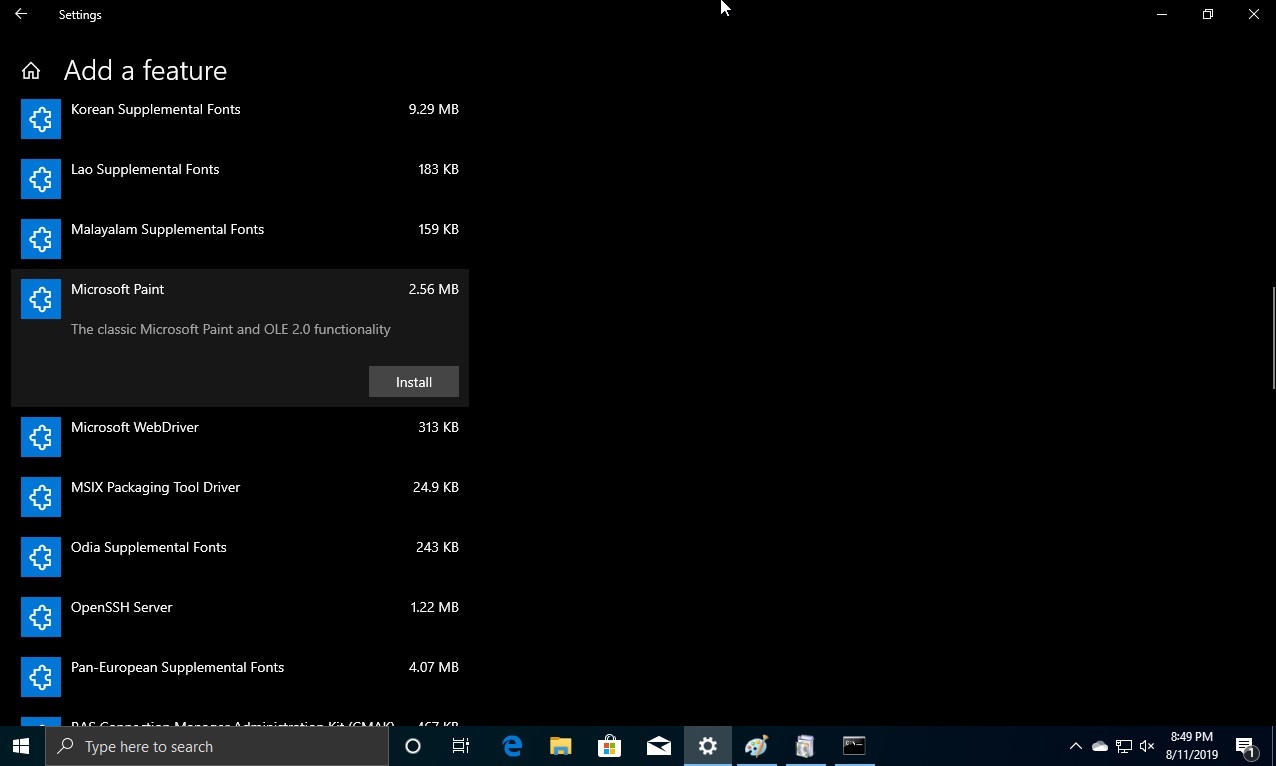
Task: Open the taskbar app left of Command Prompt
Action: click(x=805, y=746)
